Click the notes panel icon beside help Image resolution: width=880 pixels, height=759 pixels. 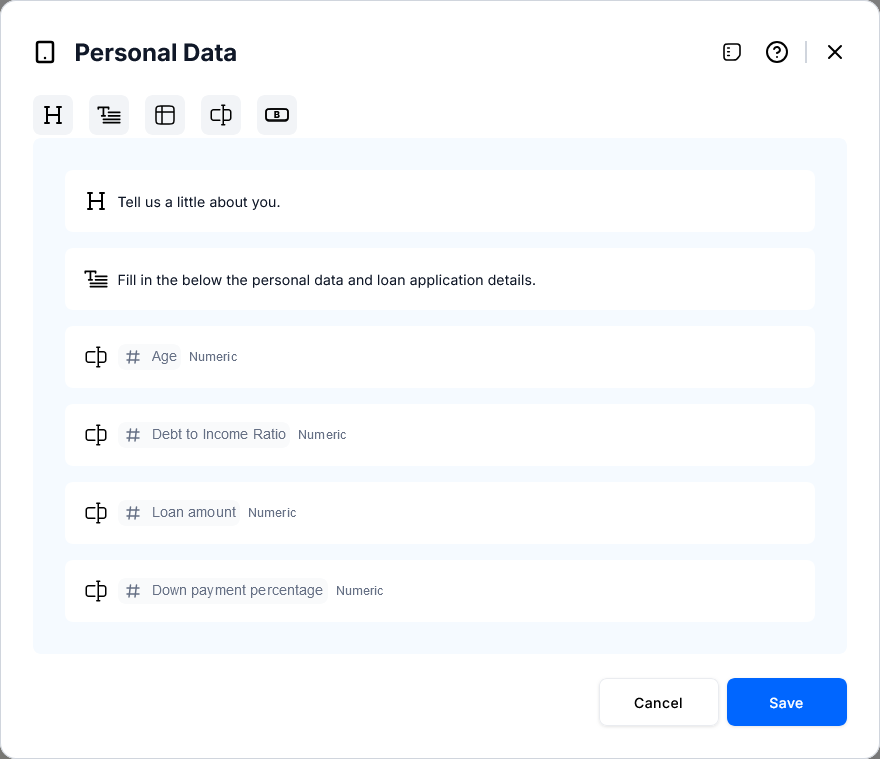point(732,52)
